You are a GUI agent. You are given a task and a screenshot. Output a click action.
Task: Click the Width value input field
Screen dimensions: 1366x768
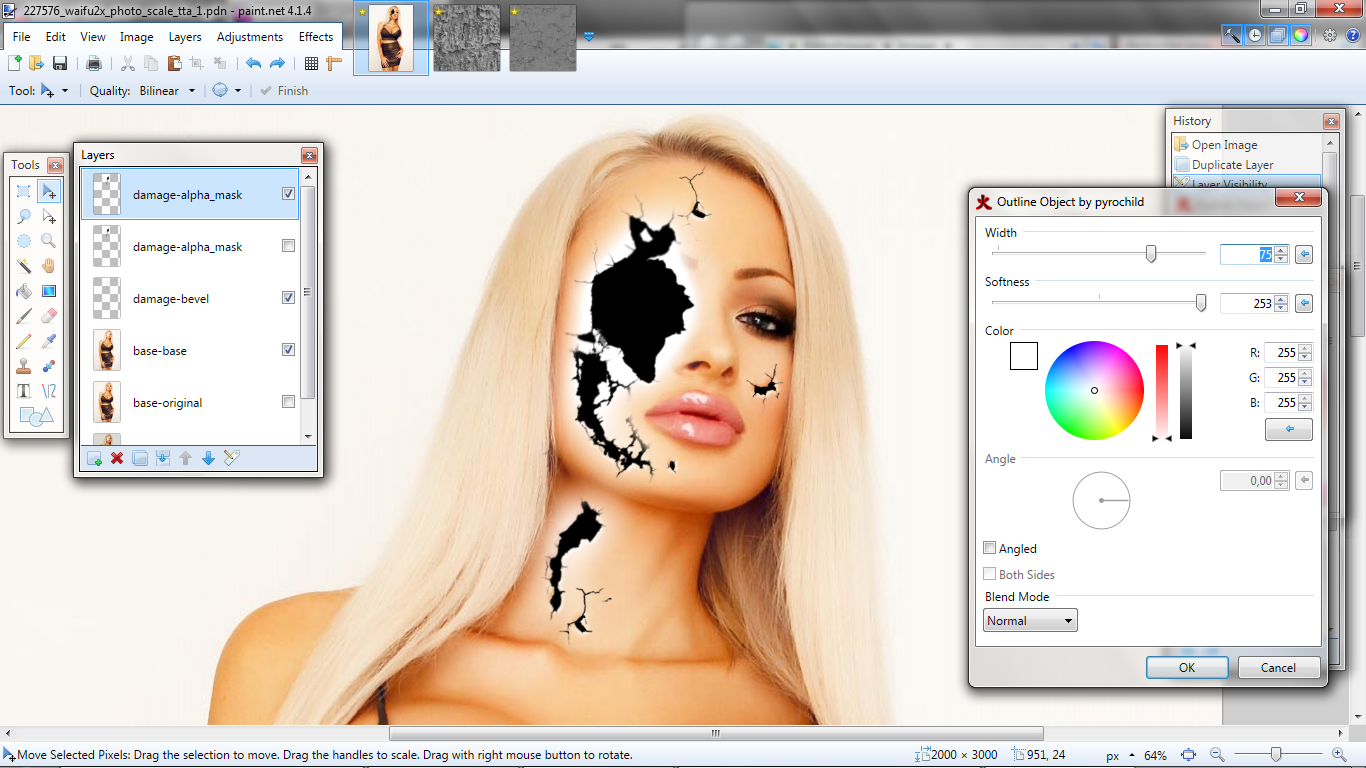[1246, 255]
